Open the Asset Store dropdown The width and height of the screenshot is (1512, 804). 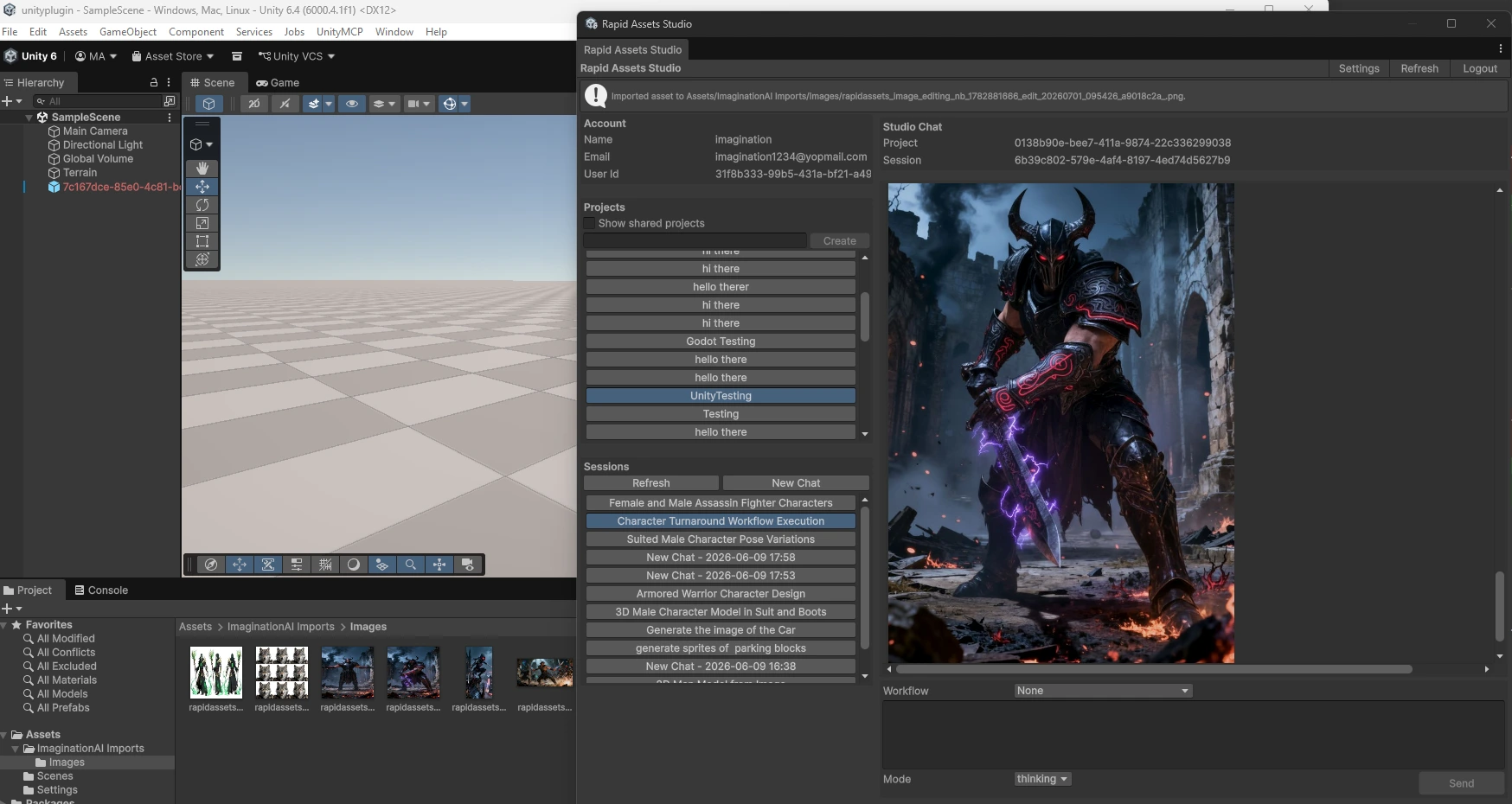click(173, 56)
